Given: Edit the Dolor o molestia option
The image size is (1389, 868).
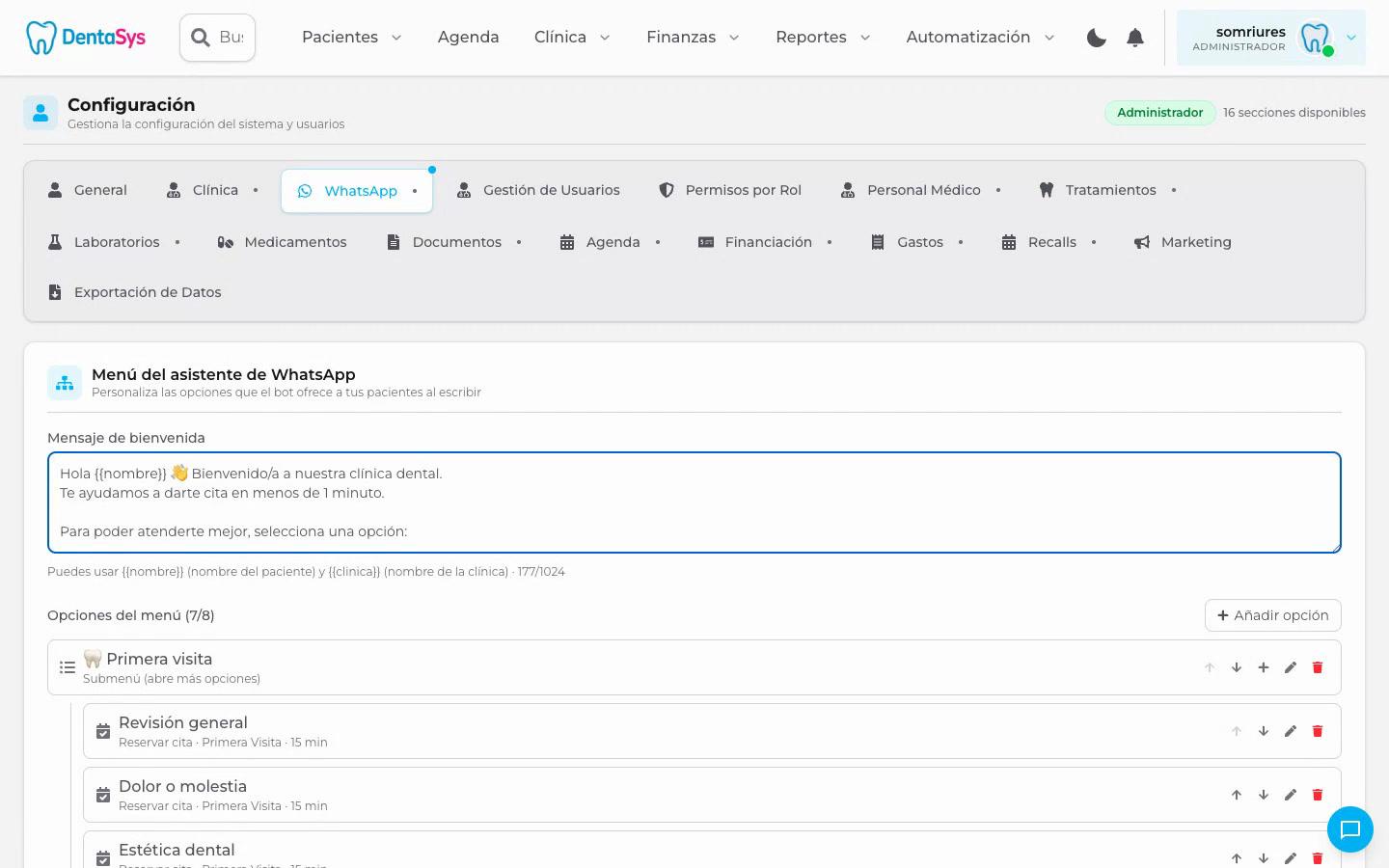Looking at the screenshot, I should click(1291, 795).
